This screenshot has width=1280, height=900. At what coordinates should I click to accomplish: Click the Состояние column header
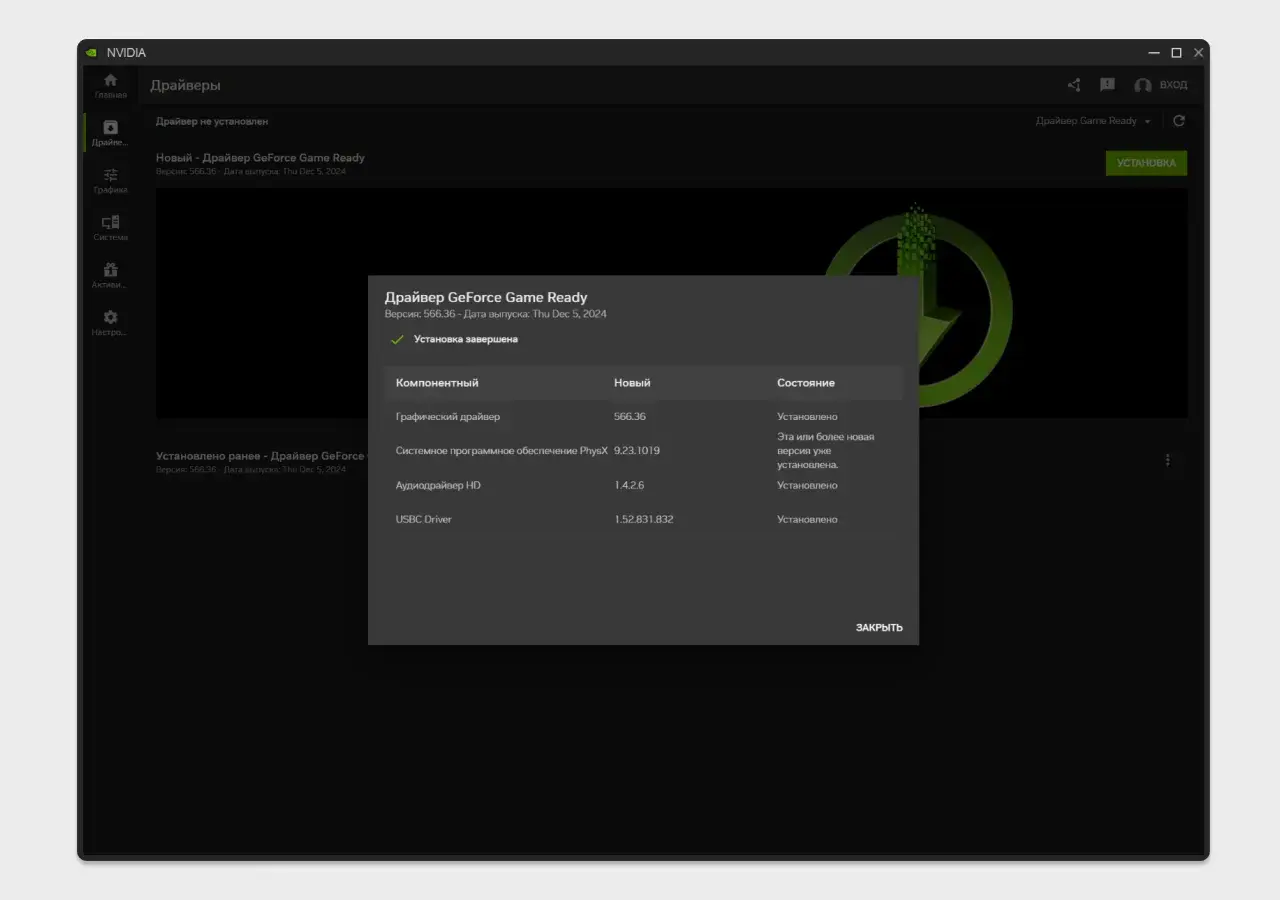click(x=806, y=383)
